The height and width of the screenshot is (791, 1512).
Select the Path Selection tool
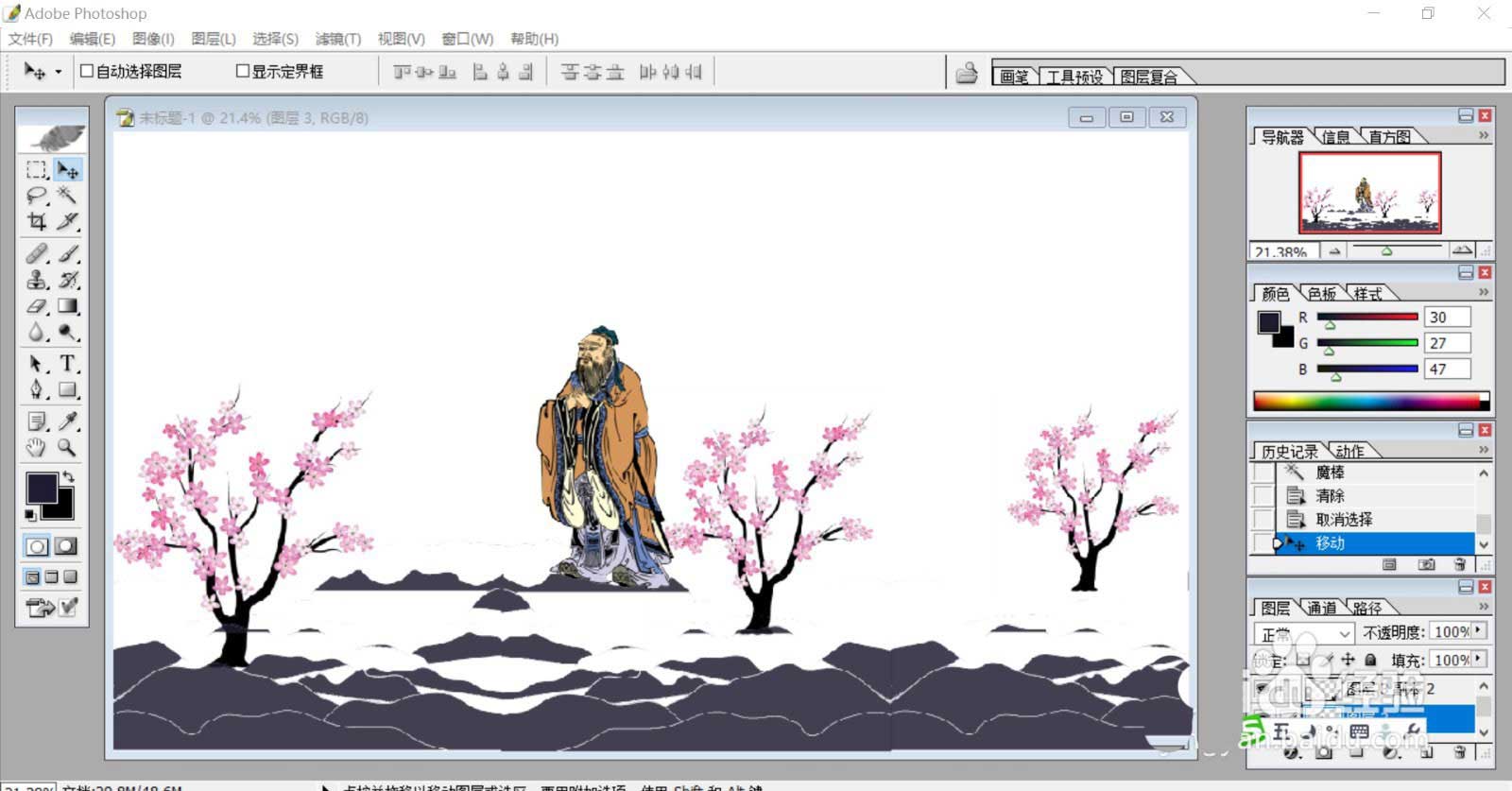[x=37, y=364]
